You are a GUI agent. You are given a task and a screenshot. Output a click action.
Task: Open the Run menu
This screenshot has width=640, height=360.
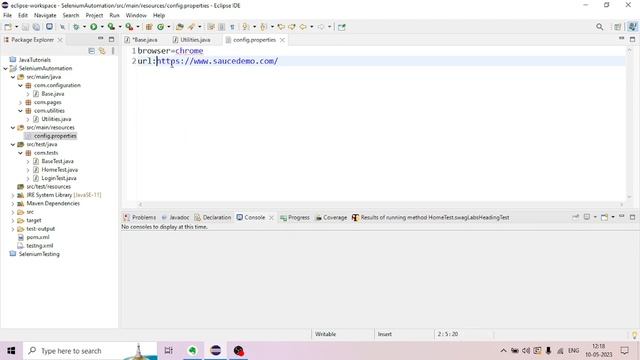(114, 15)
